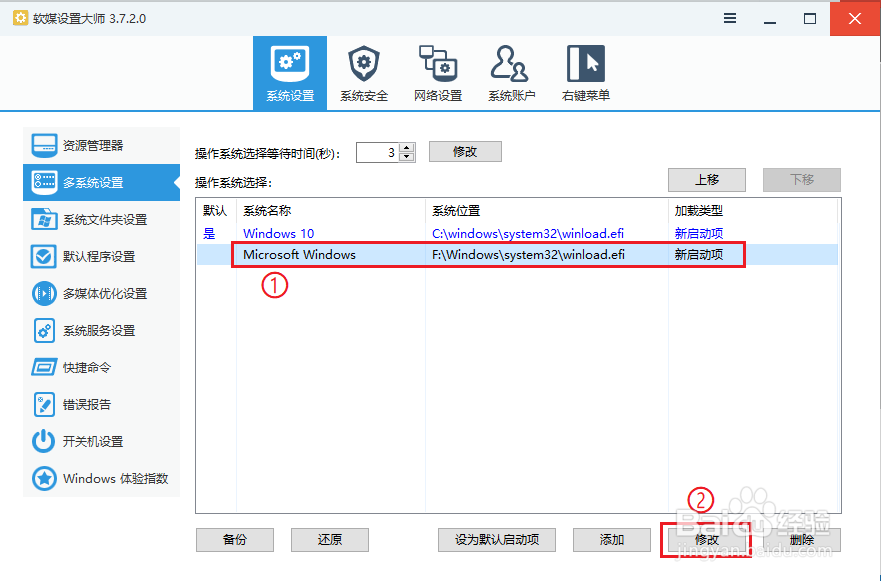Click the 添加 button
This screenshot has height=581, width=881.
(x=612, y=540)
